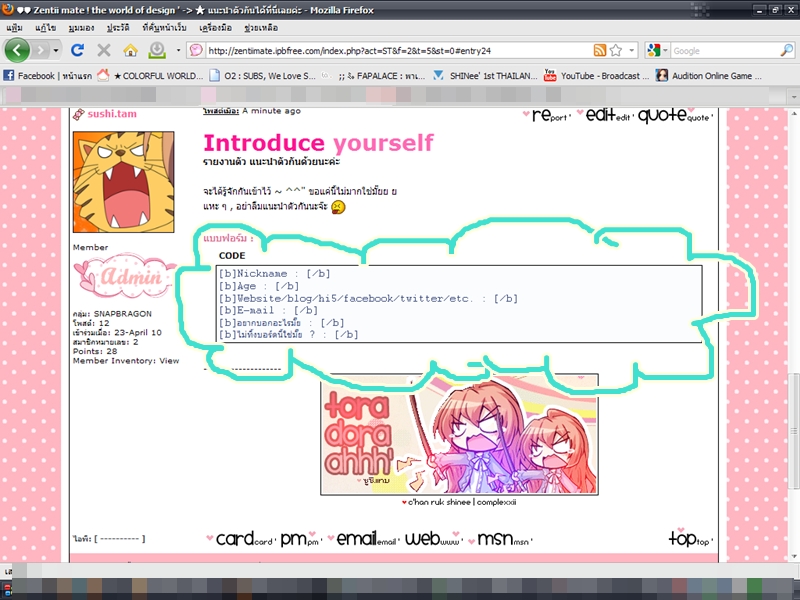This screenshot has width=800, height=600.
Task: Open the แก้ไข (Edit) menu
Action: click(45, 28)
